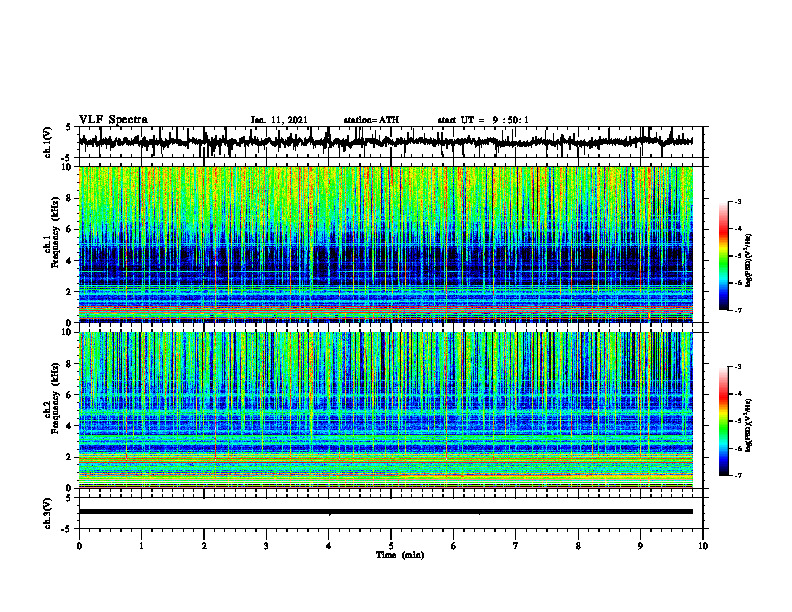The width and height of the screenshot is (792, 612).
Task: Click the ch.1 voltage waveform trace
Action: point(385,142)
